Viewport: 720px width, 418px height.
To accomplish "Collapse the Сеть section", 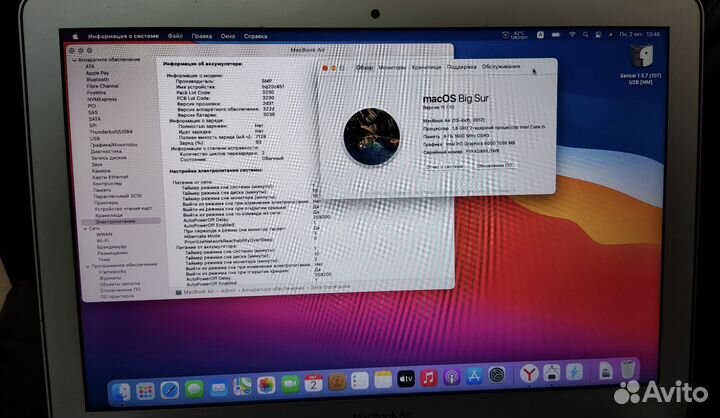I will coord(85,228).
